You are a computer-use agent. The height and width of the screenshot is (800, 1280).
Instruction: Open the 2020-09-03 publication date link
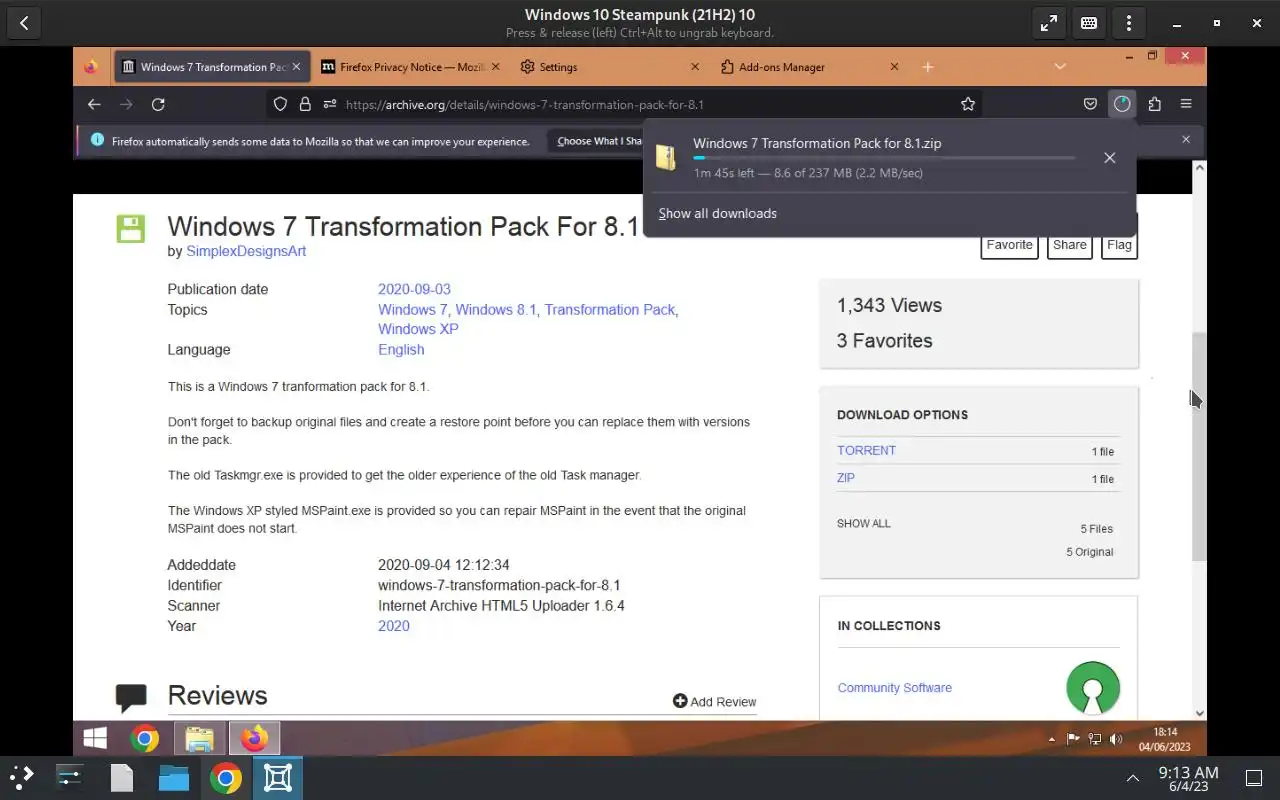point(414,289)
